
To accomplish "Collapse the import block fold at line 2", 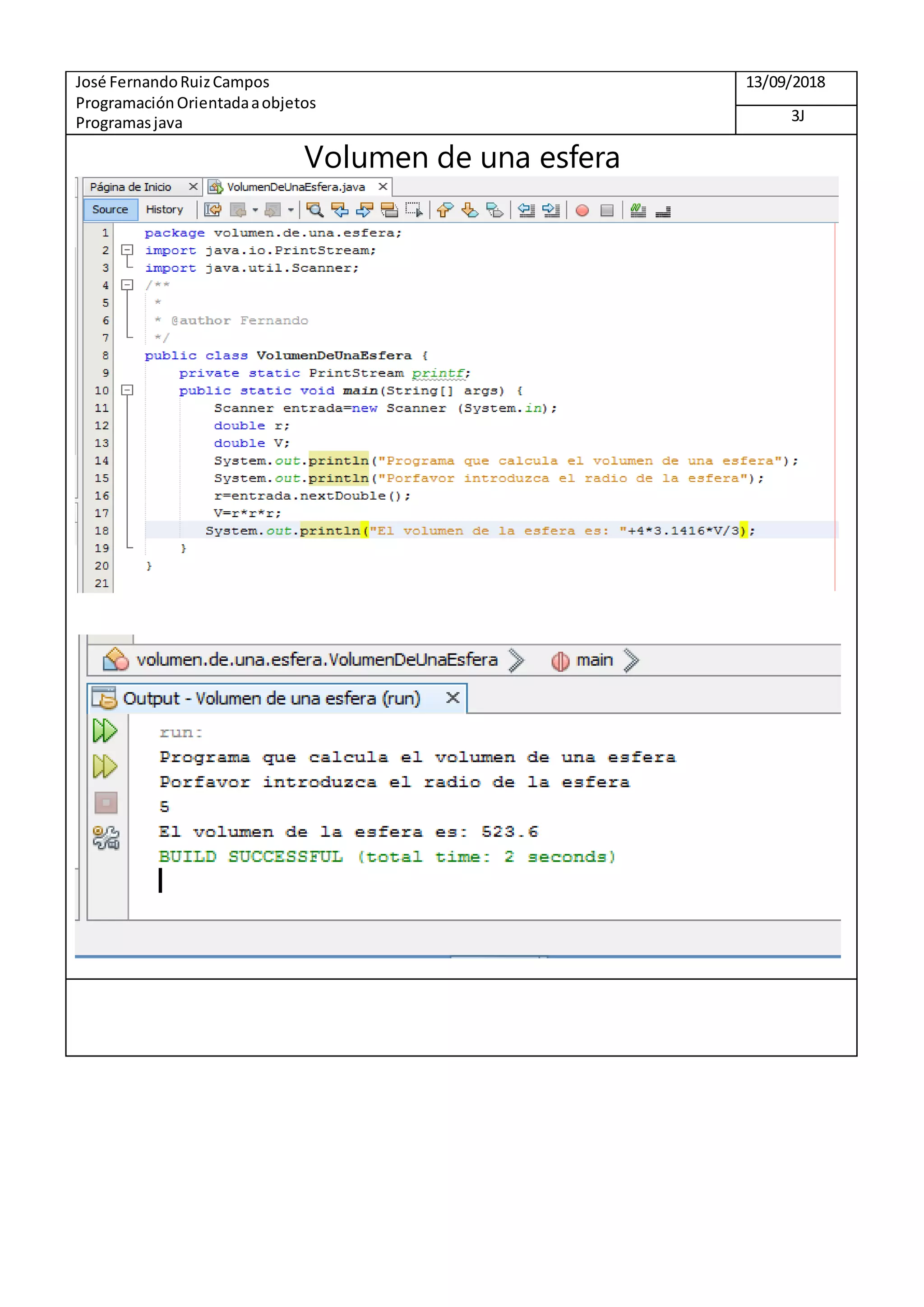I will tap(127, 250).
